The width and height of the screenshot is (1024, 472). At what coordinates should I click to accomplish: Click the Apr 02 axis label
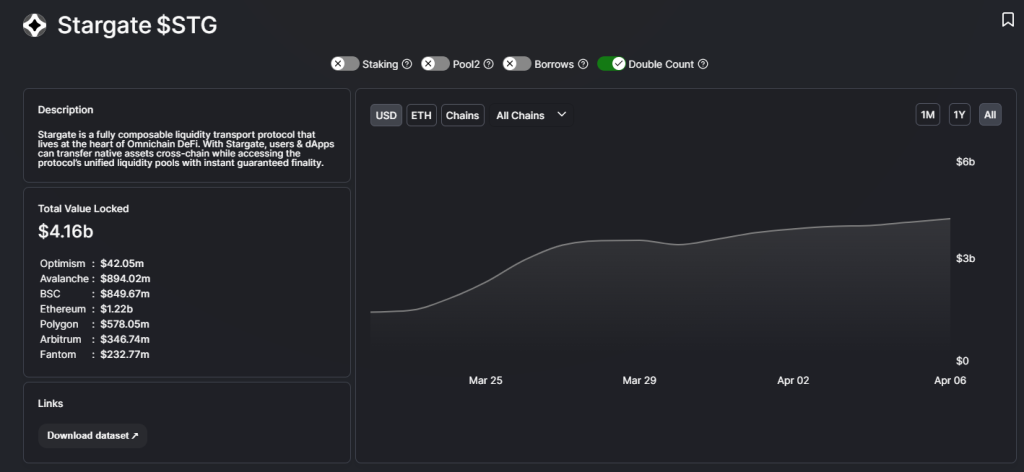(x=793, y=380)
